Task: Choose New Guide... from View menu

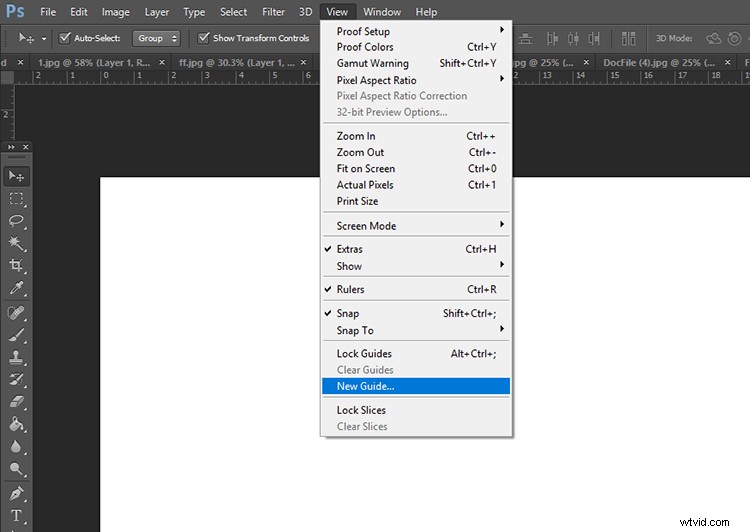Action: pyautogui.click(x=416, y=386)
